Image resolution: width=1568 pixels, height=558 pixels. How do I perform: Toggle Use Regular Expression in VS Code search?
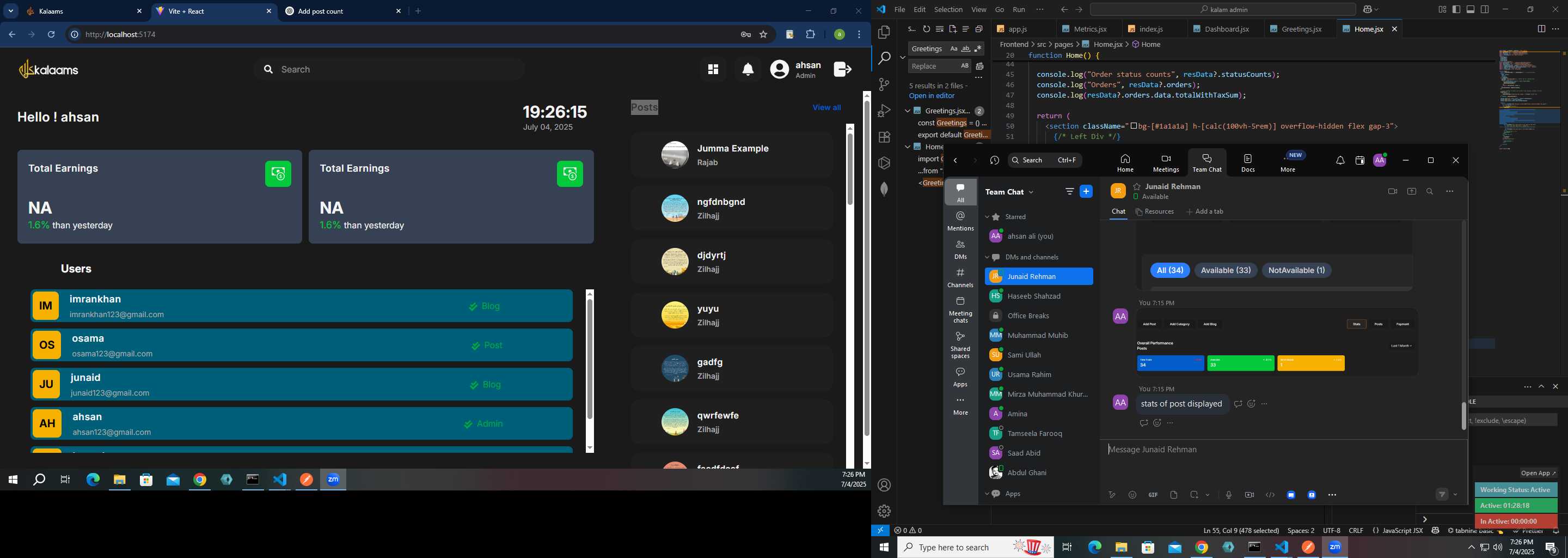pos(978,48)
